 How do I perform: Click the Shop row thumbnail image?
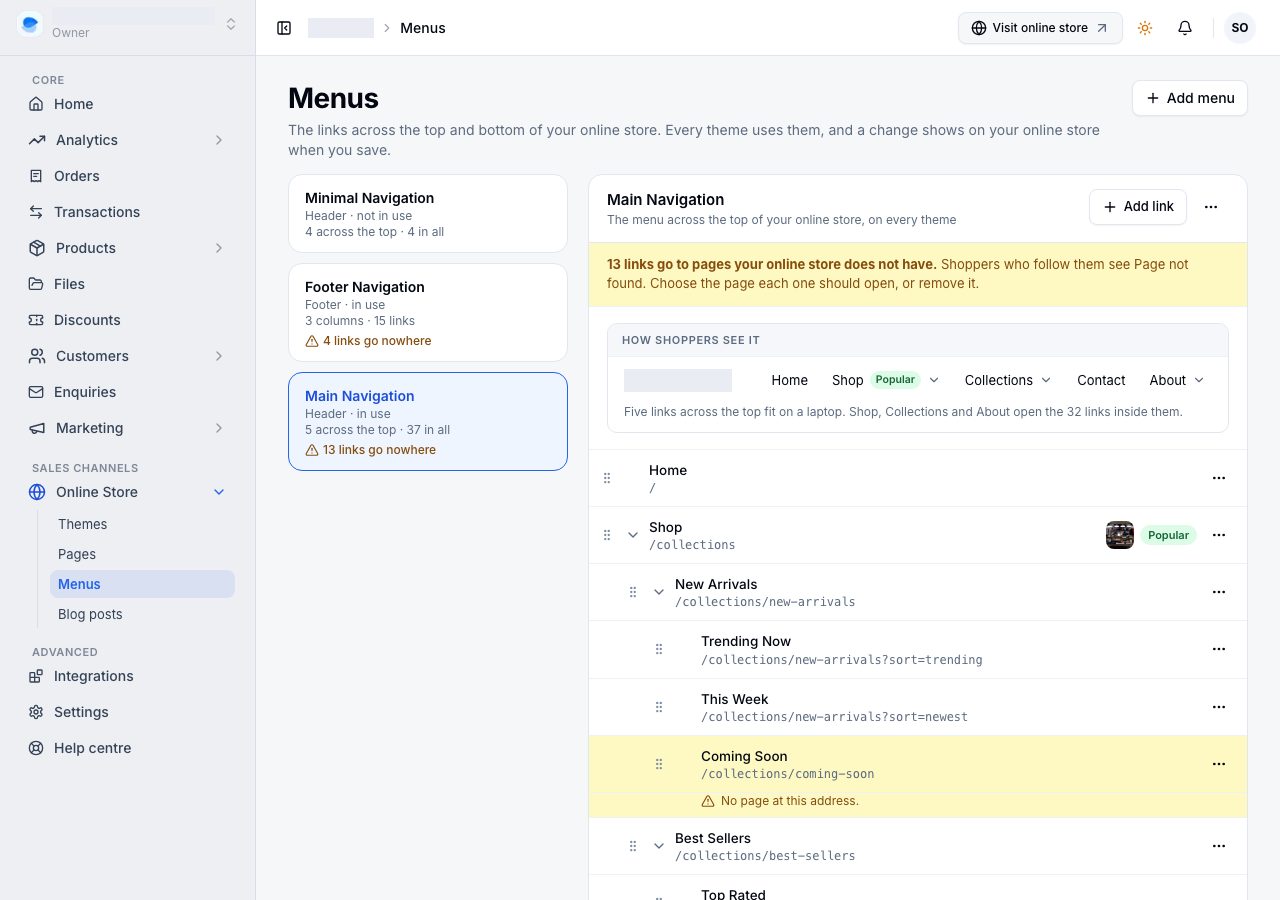1120,535
